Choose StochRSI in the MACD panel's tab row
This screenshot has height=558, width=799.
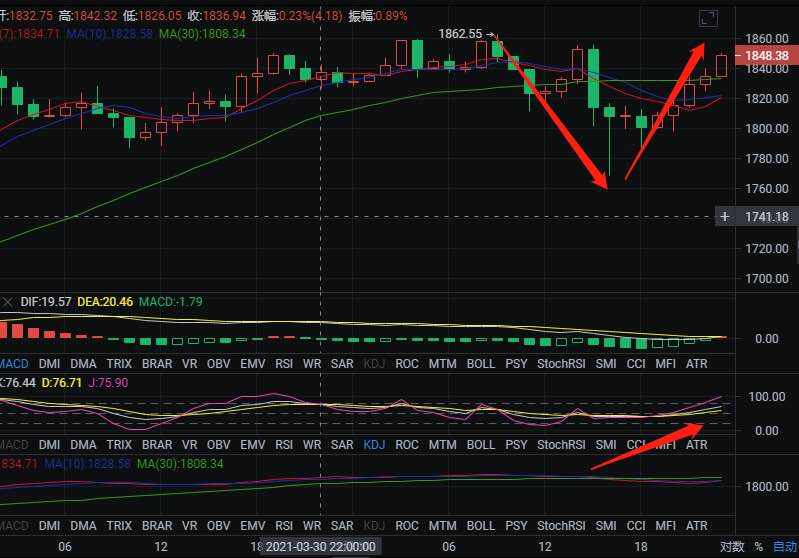(561, 364)
